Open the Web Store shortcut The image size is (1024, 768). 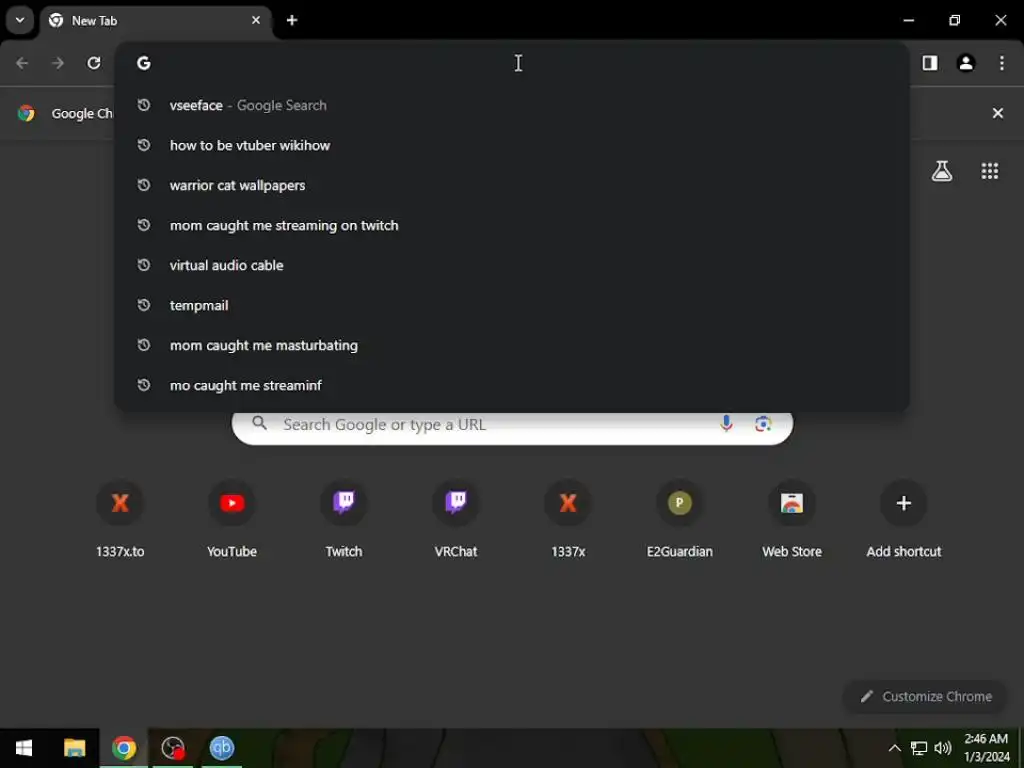point(792,519)
